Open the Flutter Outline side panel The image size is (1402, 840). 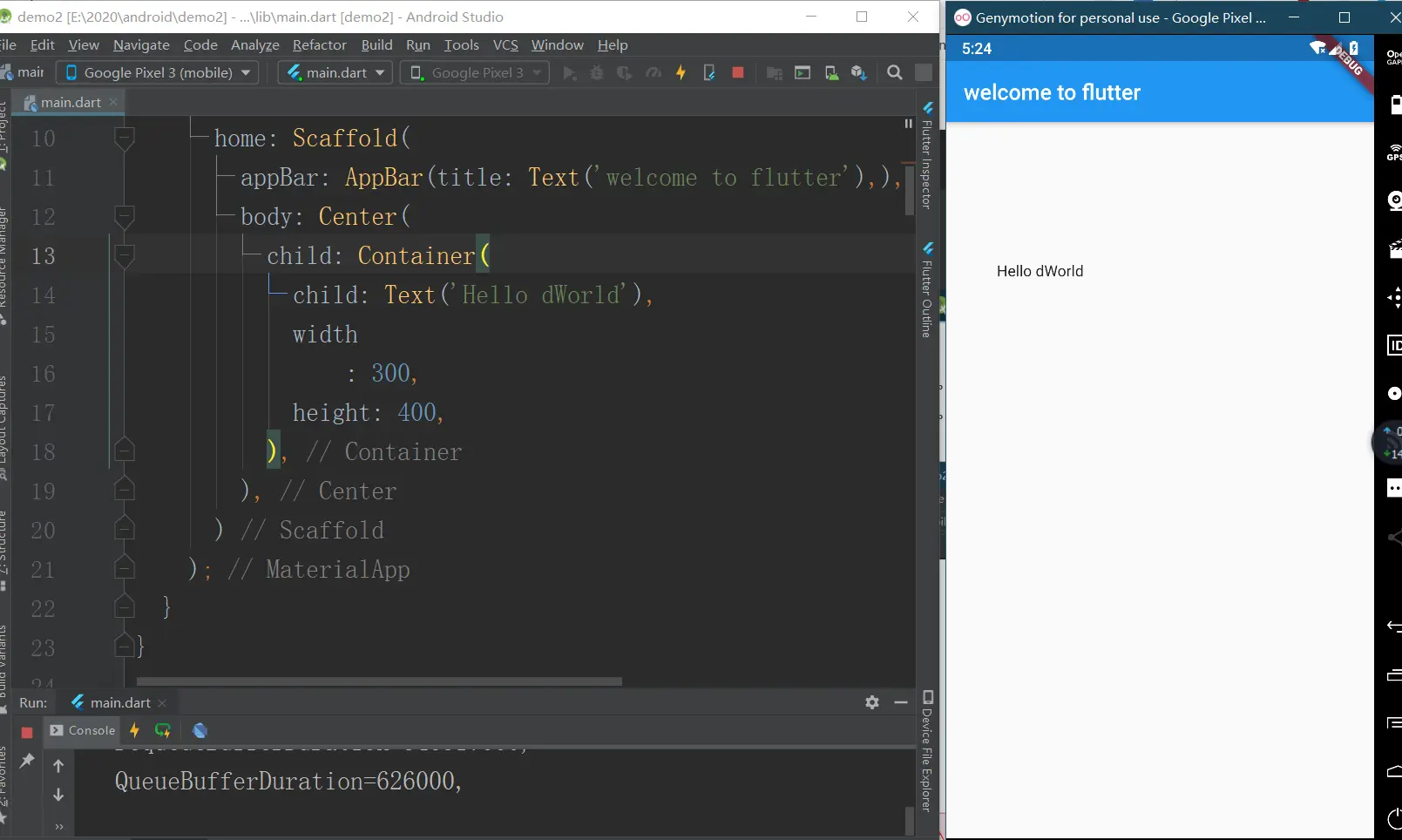coord(927,292)
